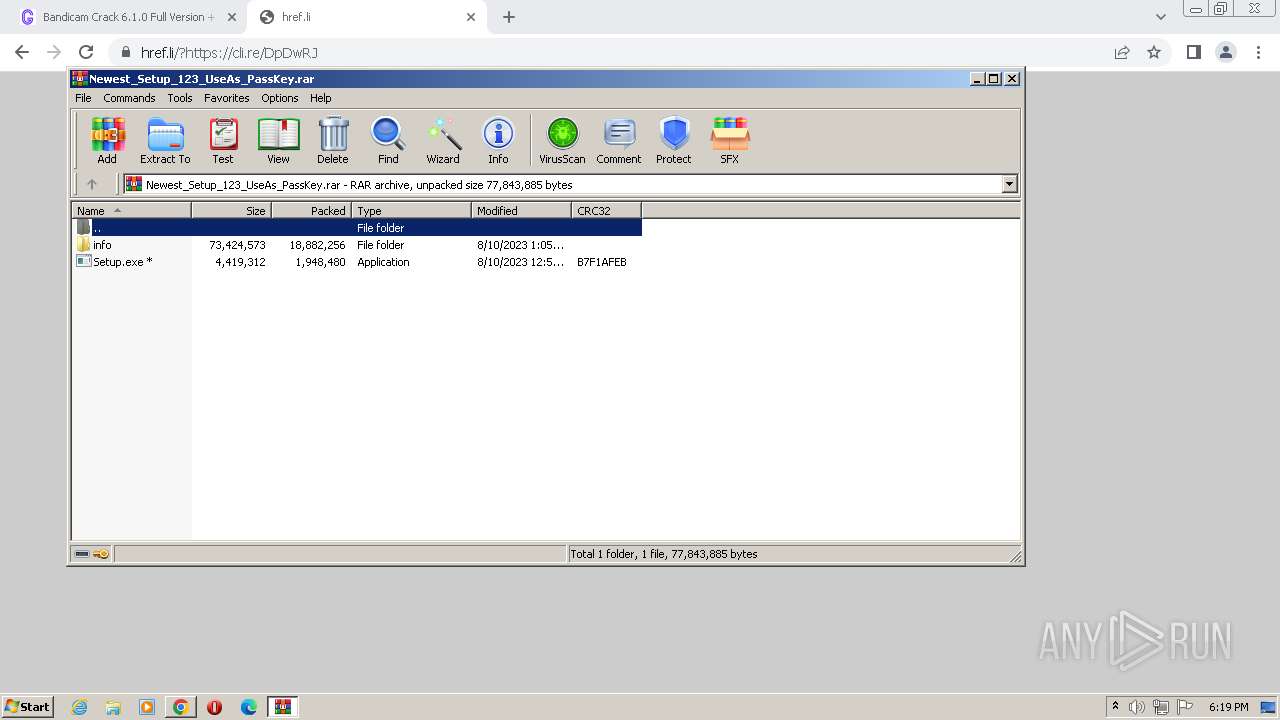
Task: Sort by the CRC32 column header
Action: pos(606,210)
